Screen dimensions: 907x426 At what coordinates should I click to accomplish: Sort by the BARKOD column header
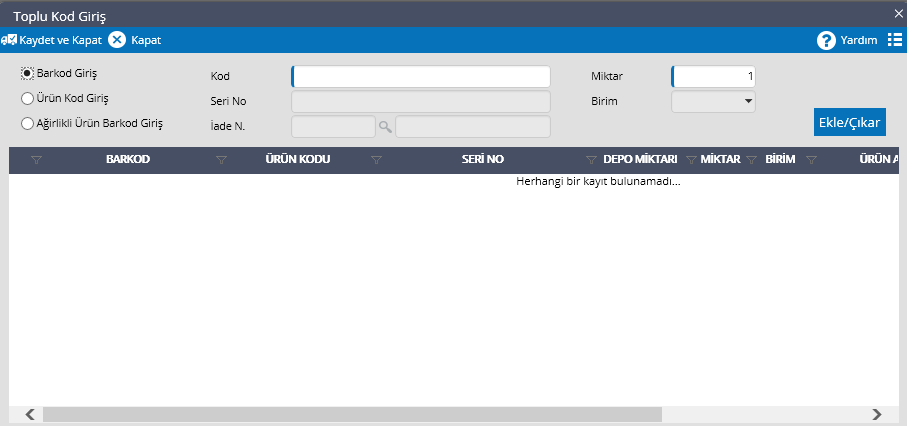coord(128,160)
